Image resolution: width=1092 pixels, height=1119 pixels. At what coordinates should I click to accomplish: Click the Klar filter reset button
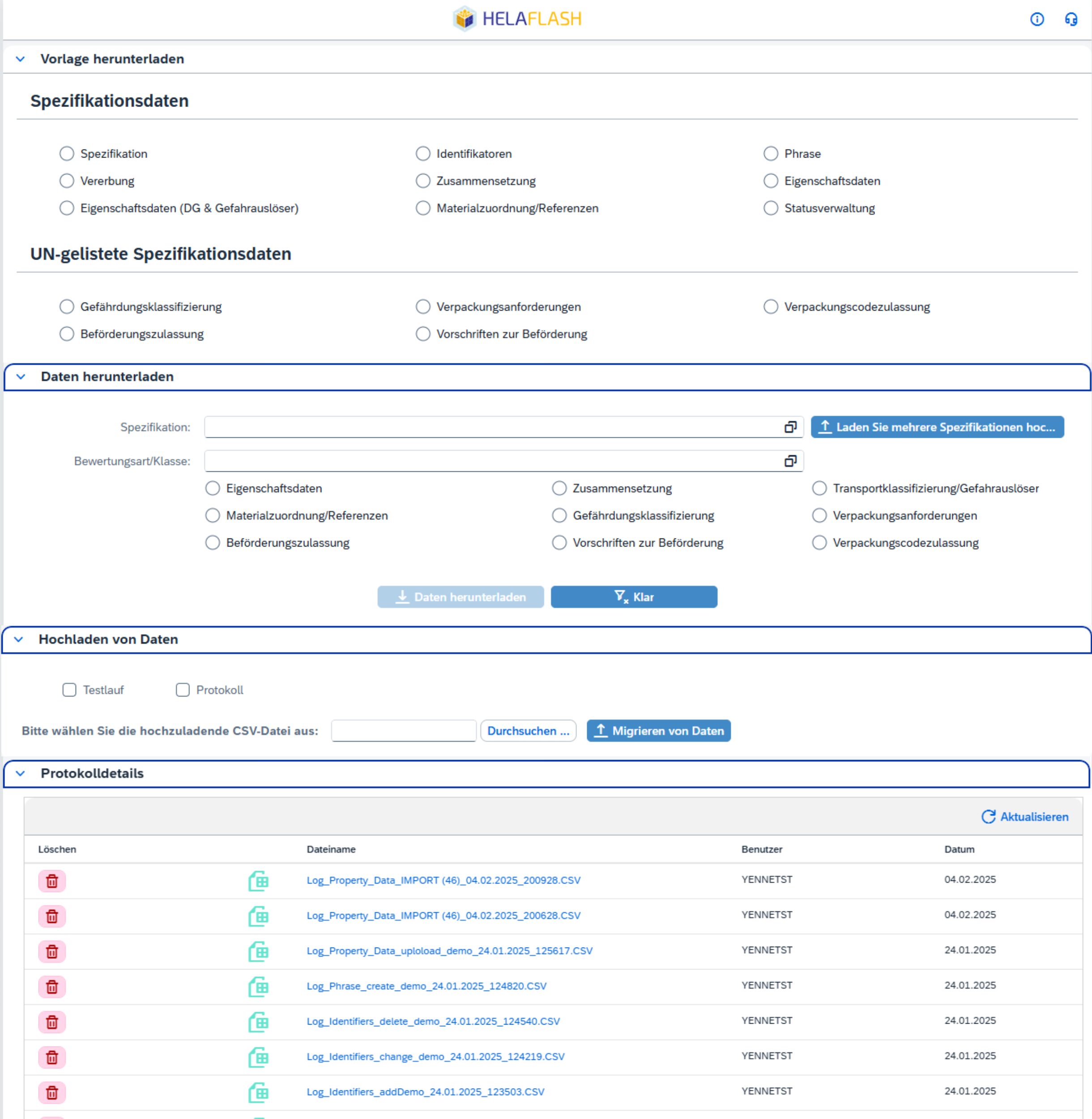(x=634, y=597)
